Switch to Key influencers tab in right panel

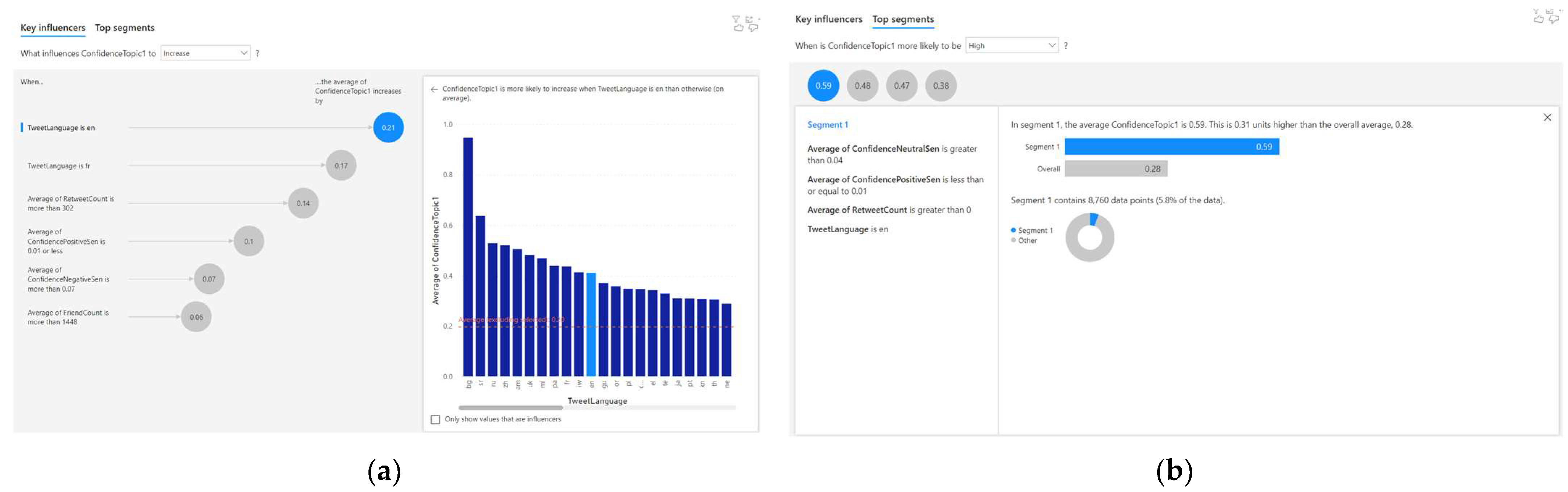coord(829,19)
